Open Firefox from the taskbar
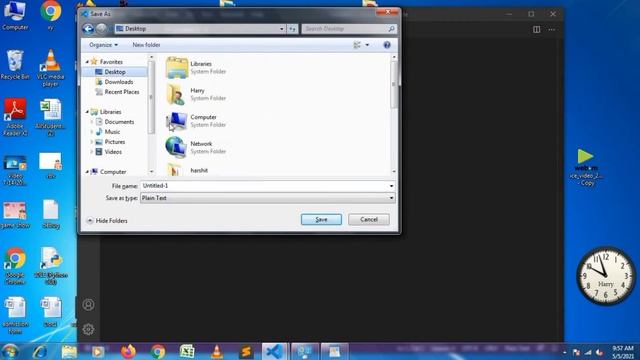The image size is (640, 360). (128, 351)
